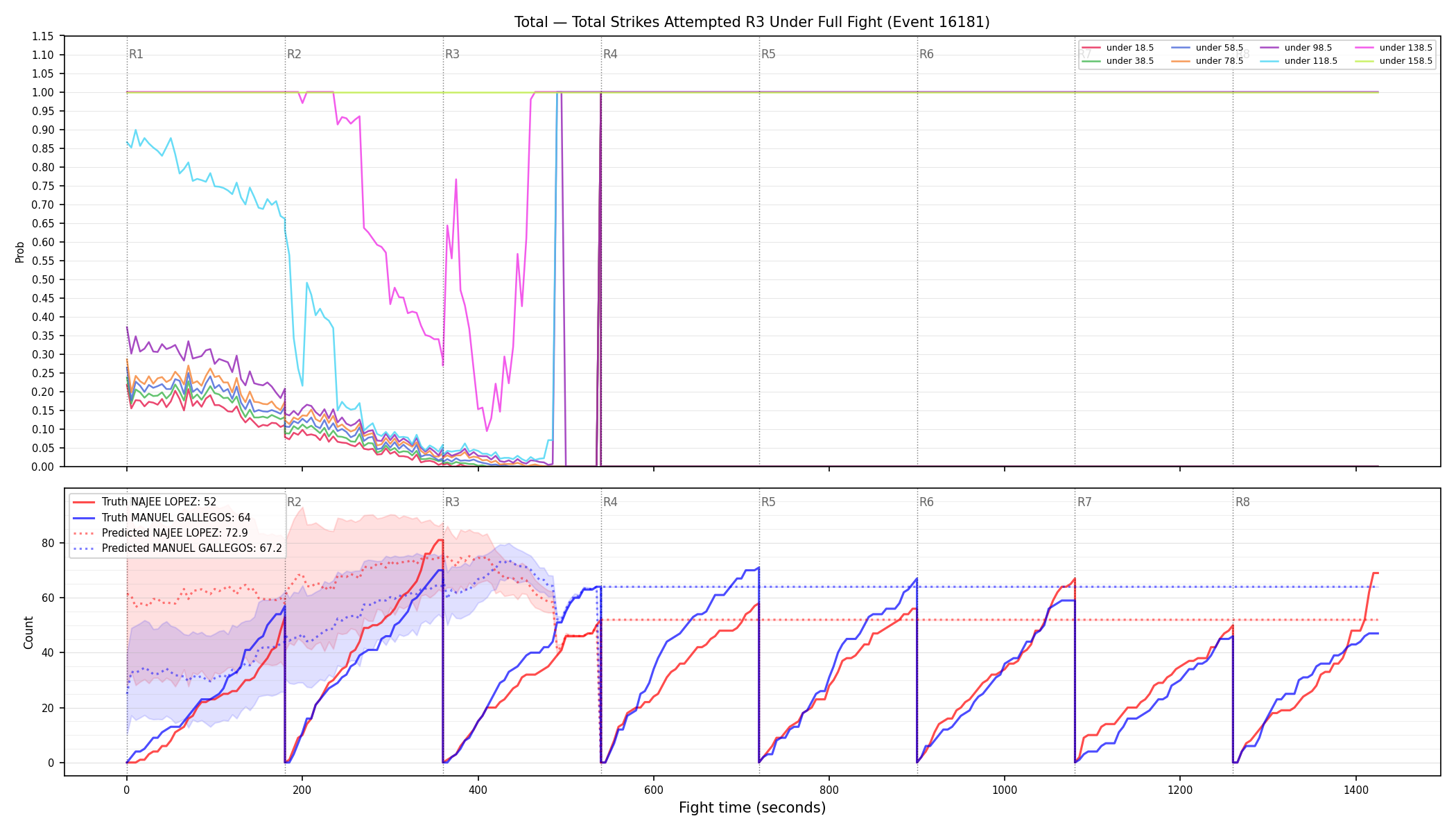Image resolution: width=1456 pixels, height=832 pixels.
Task: Click the 0.50 tick on Prob axis
Action: (43, 279)
